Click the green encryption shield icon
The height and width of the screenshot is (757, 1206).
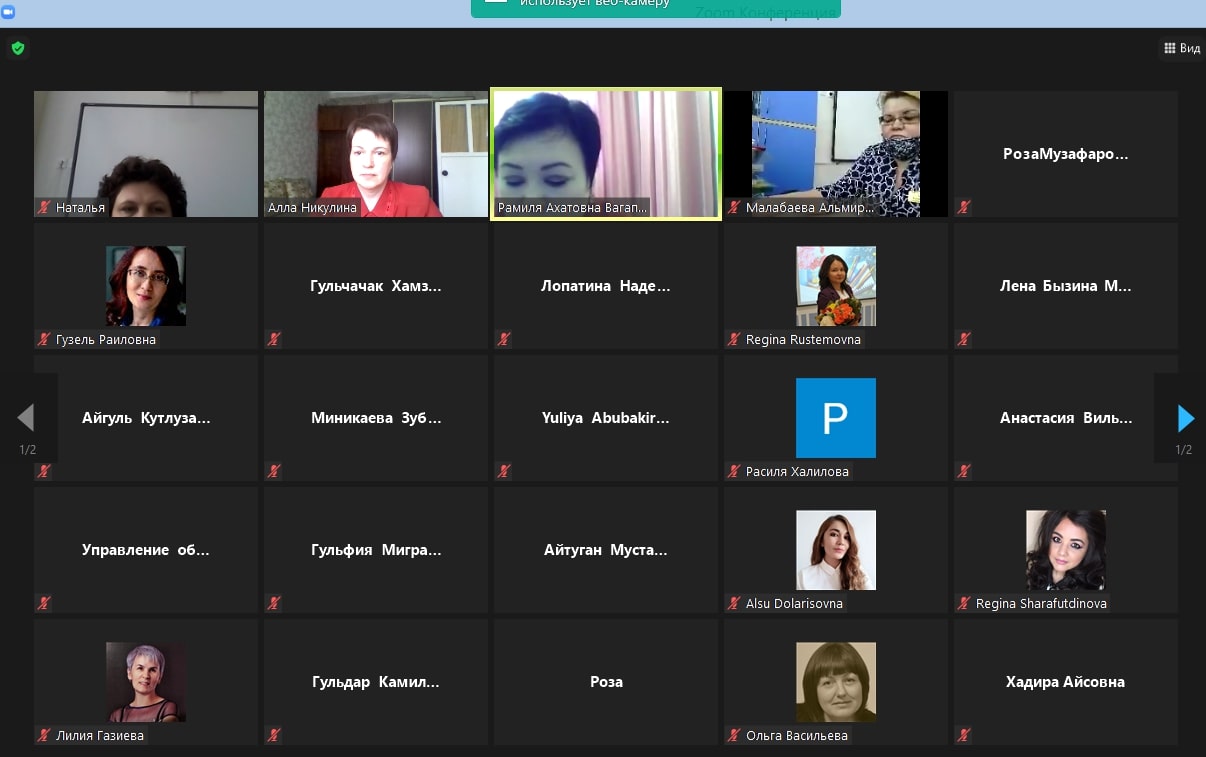pyautogui.click(x=17, y=48)
